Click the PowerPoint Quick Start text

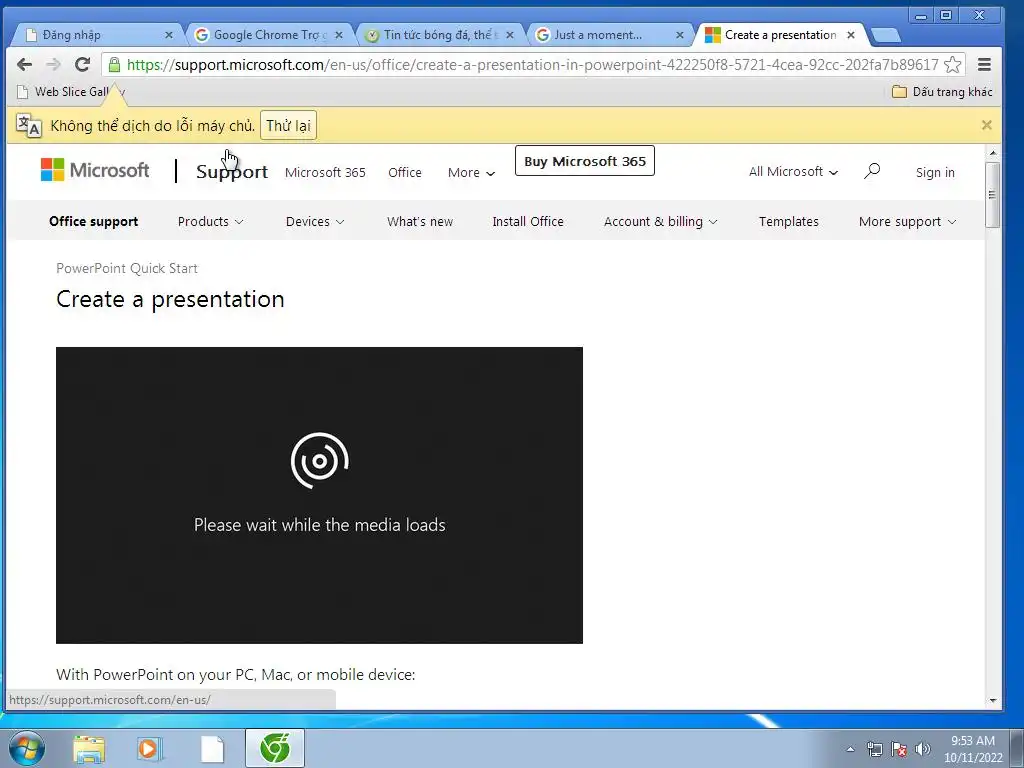coord(127,268)
